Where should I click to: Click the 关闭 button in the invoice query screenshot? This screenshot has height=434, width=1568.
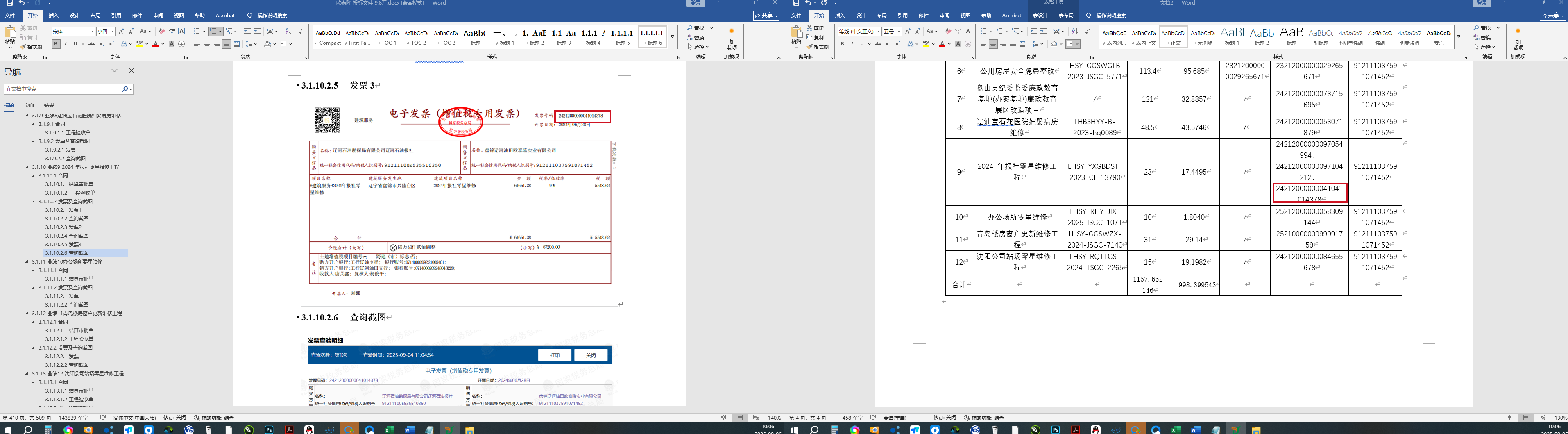[x=591, y=355]
